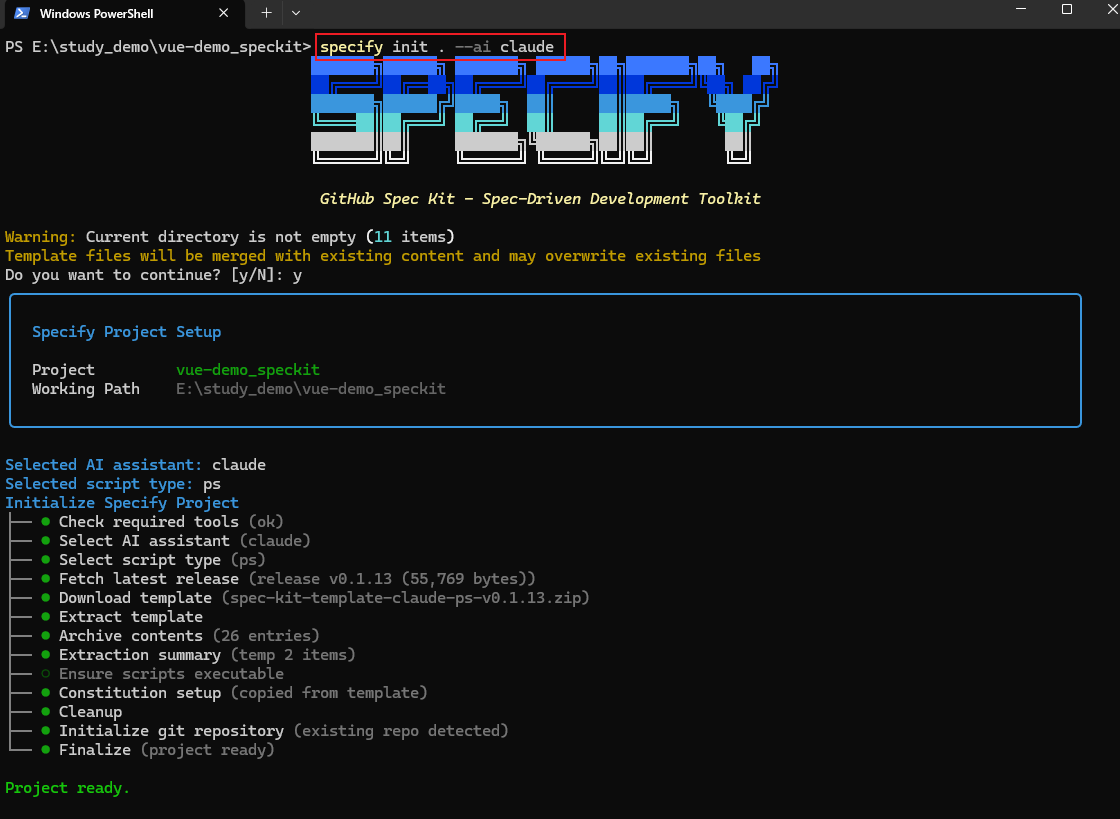
Task: Click the 'Selected script type: ps' line
Action: point(113,483)
